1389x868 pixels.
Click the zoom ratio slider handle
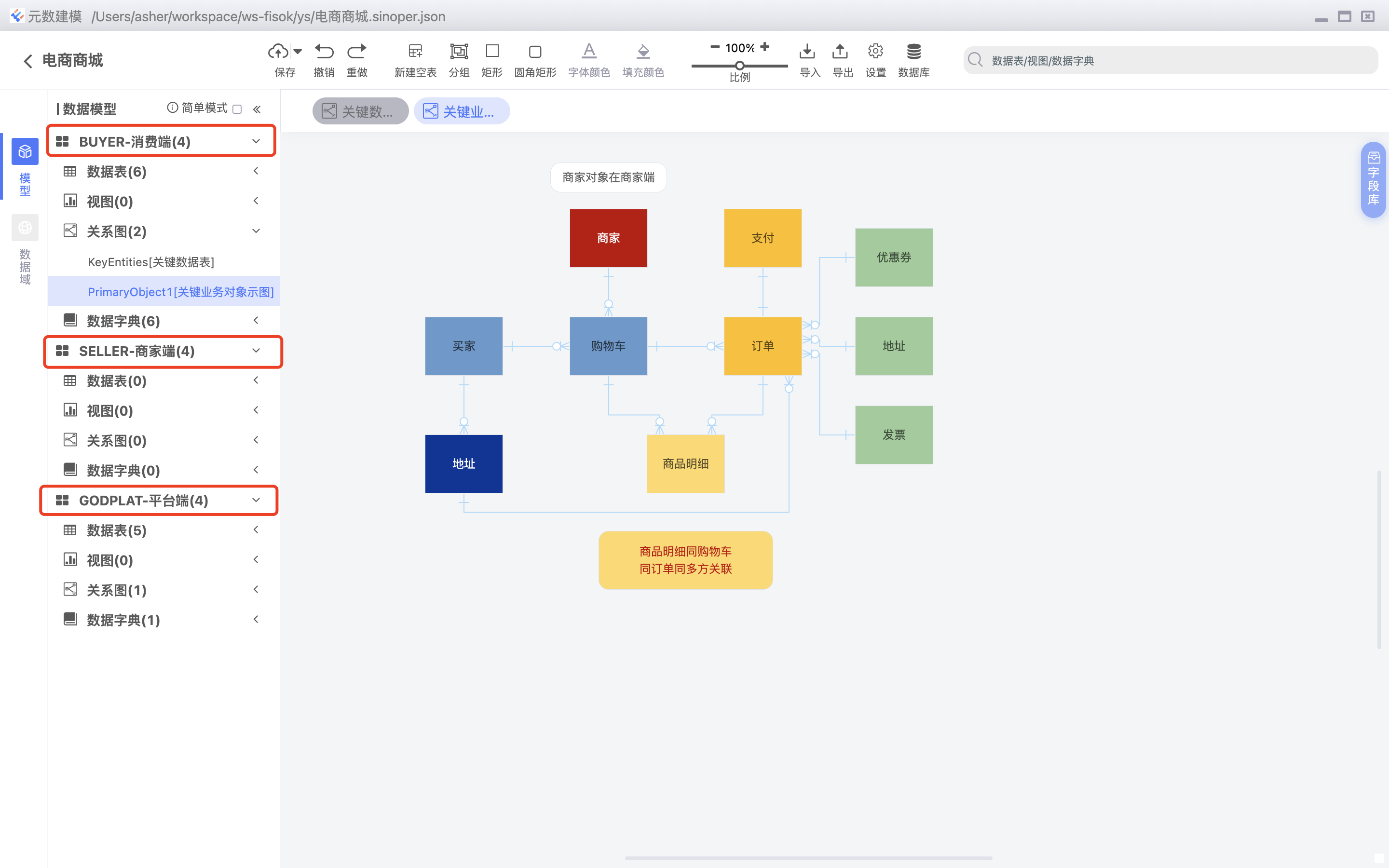[740, 66]
